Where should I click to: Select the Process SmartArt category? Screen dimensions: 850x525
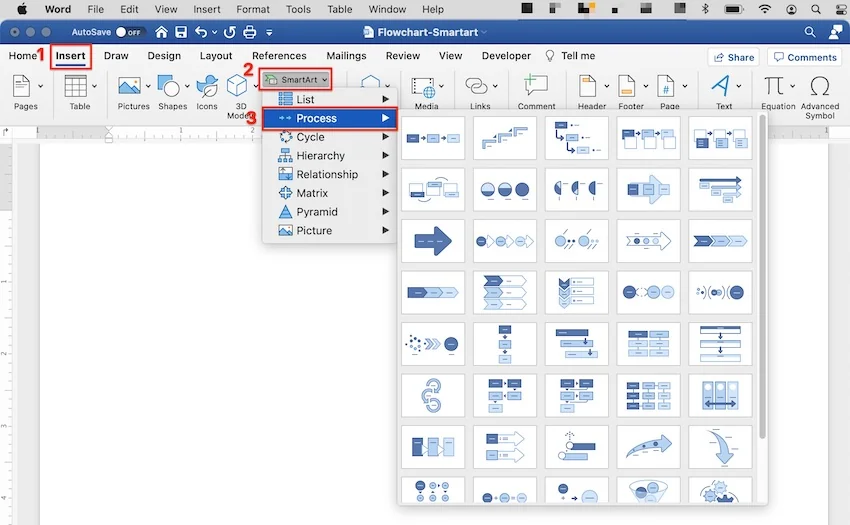point(330,118)
